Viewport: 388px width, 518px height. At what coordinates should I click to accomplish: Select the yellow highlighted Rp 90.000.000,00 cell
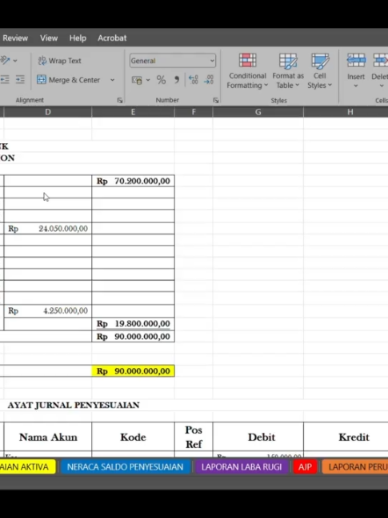coord(133,371)
